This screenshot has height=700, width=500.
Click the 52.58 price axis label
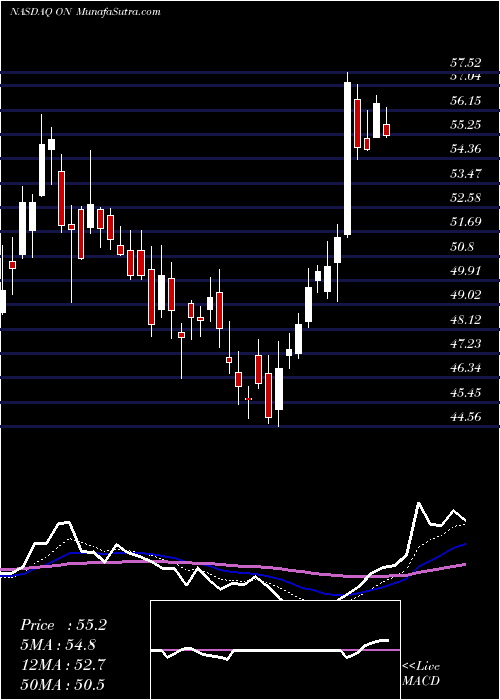465,198
